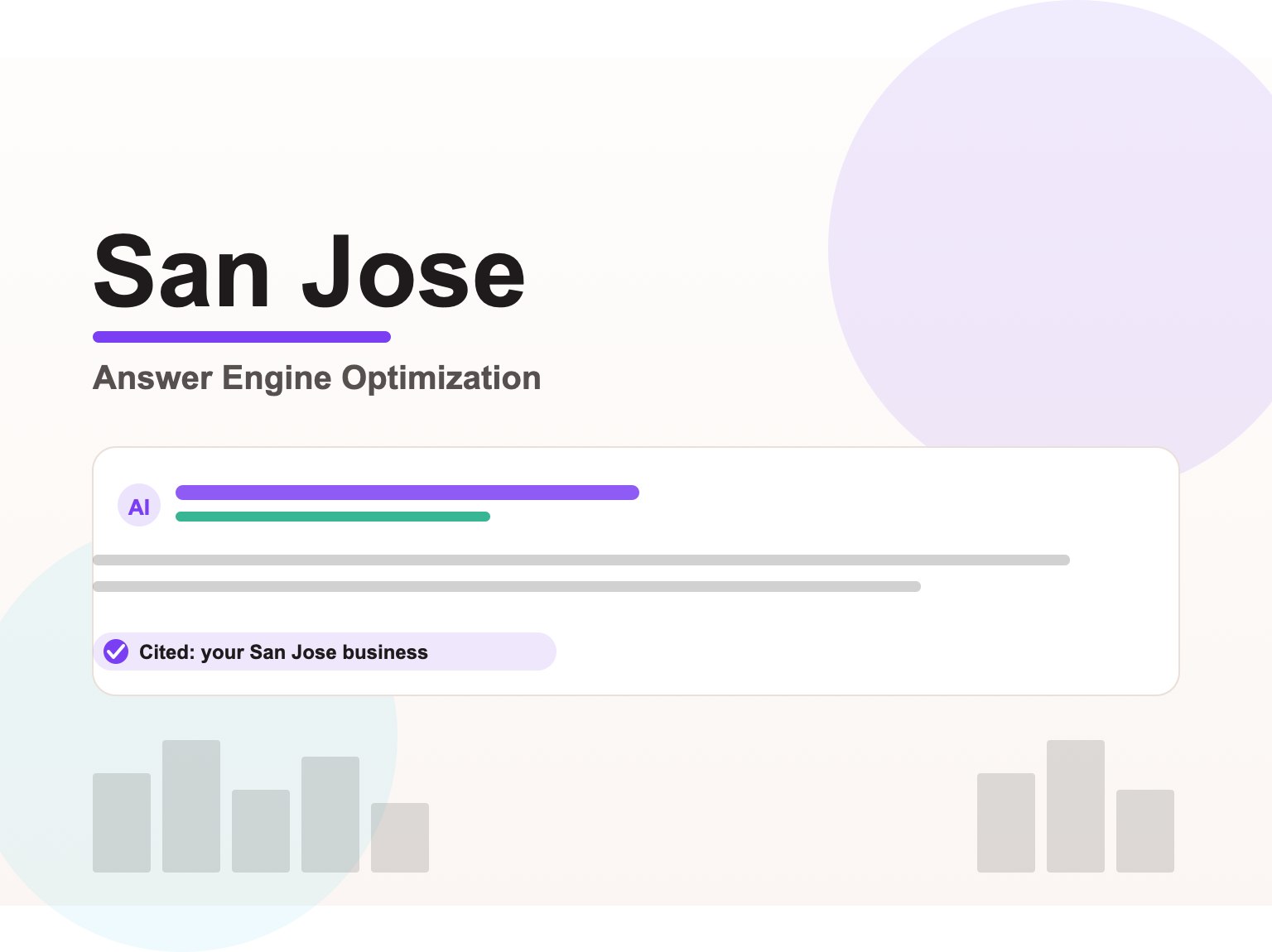Click the San Jose heading

(x=309, y=272)
